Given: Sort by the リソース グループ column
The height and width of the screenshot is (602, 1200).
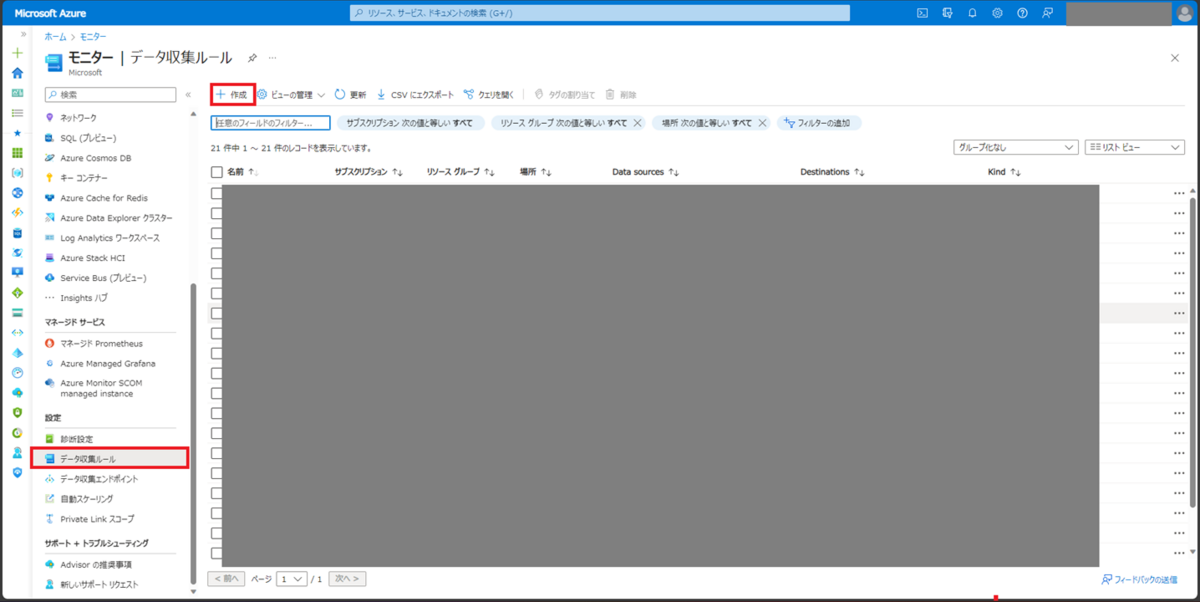Looking at the screenshot, I should [460, 172].
